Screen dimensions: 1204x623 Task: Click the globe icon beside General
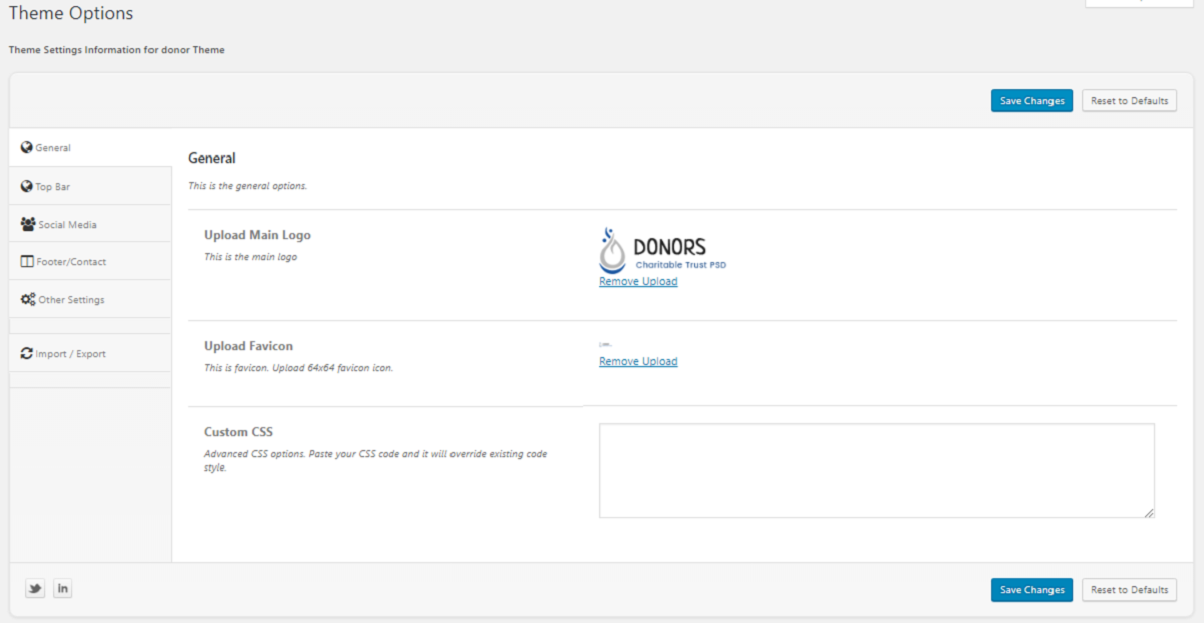[27, 147]
